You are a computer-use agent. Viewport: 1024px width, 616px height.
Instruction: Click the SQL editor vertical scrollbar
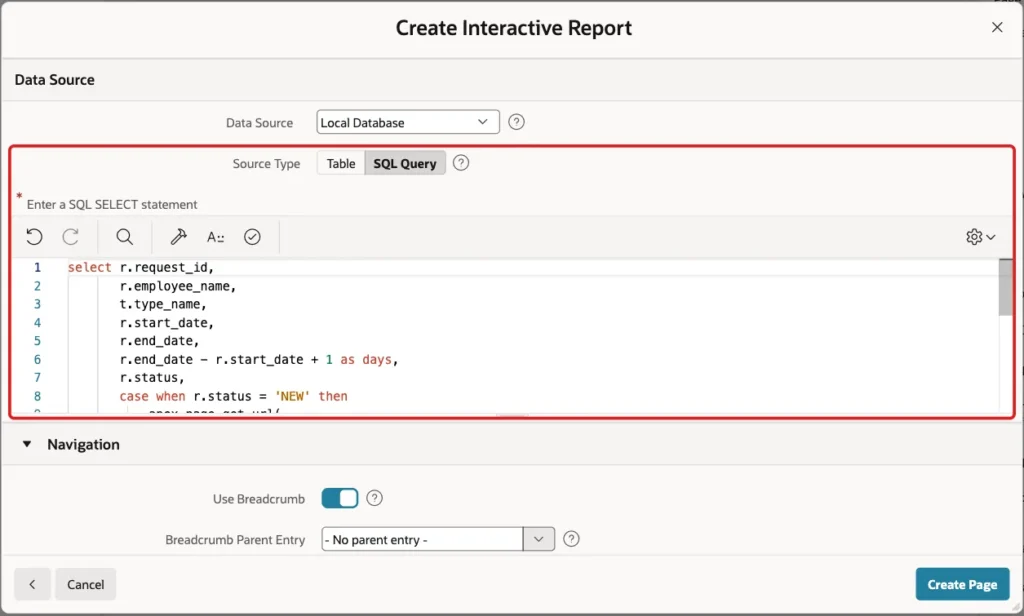pyautogui.click(x=1005, y=287)
